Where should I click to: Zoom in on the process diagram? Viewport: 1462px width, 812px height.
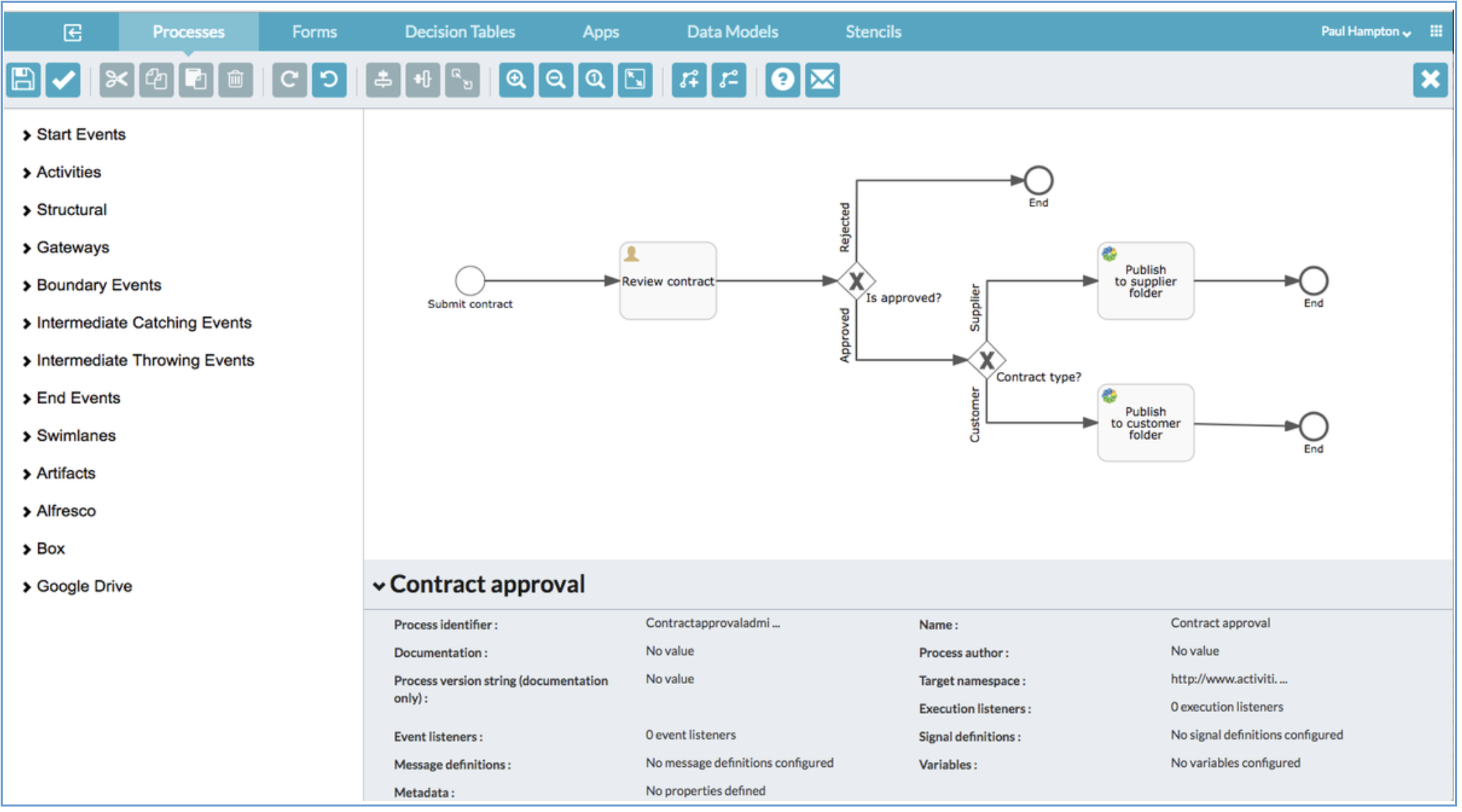[x=516, y=80]
